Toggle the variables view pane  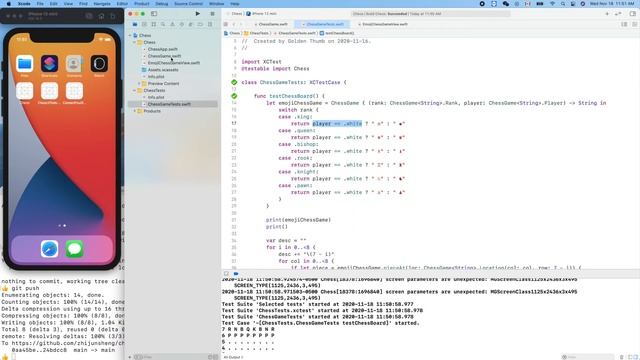point(631,357)
